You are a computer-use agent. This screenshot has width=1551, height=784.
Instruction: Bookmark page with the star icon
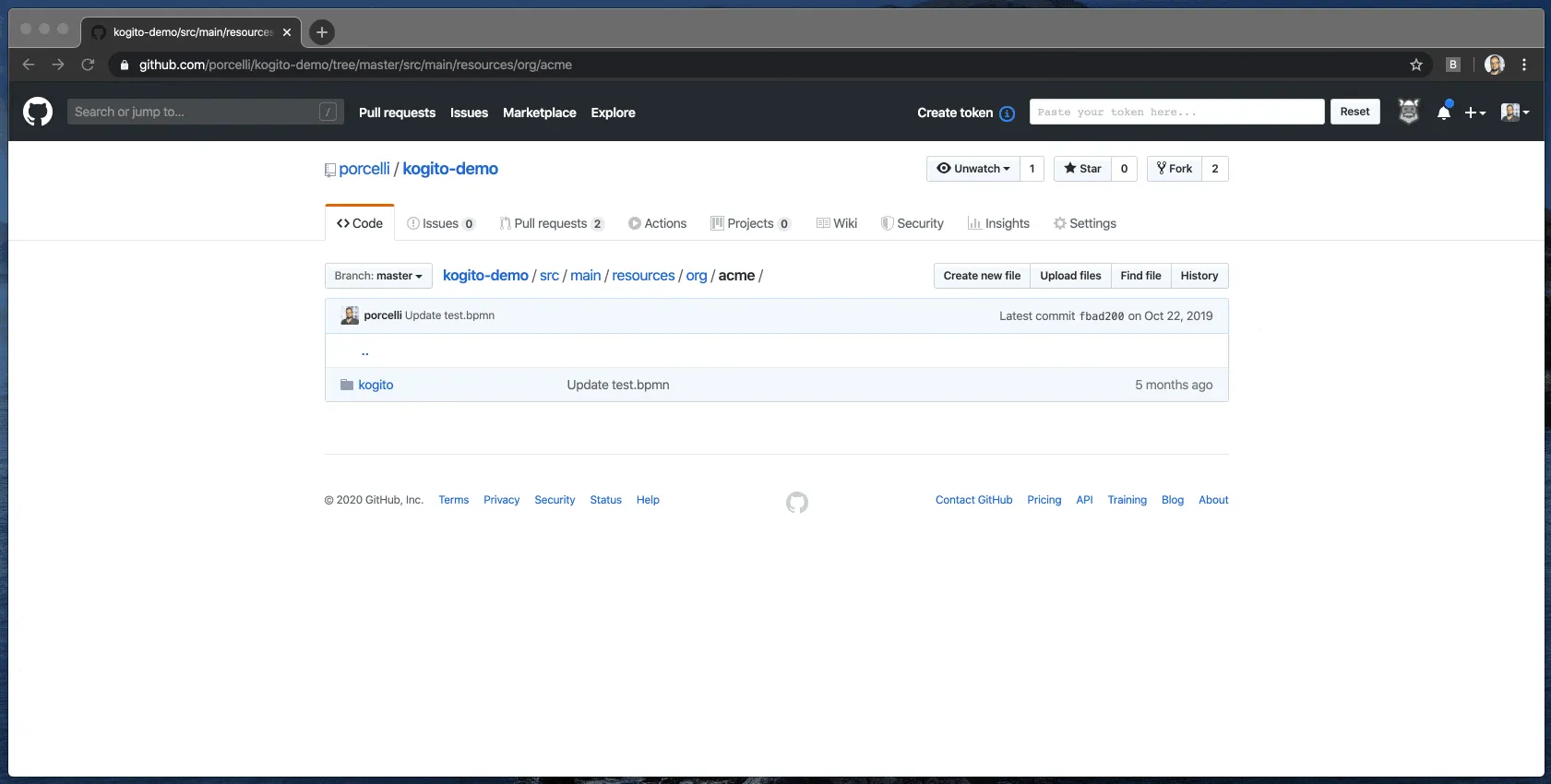[1416, 65]
